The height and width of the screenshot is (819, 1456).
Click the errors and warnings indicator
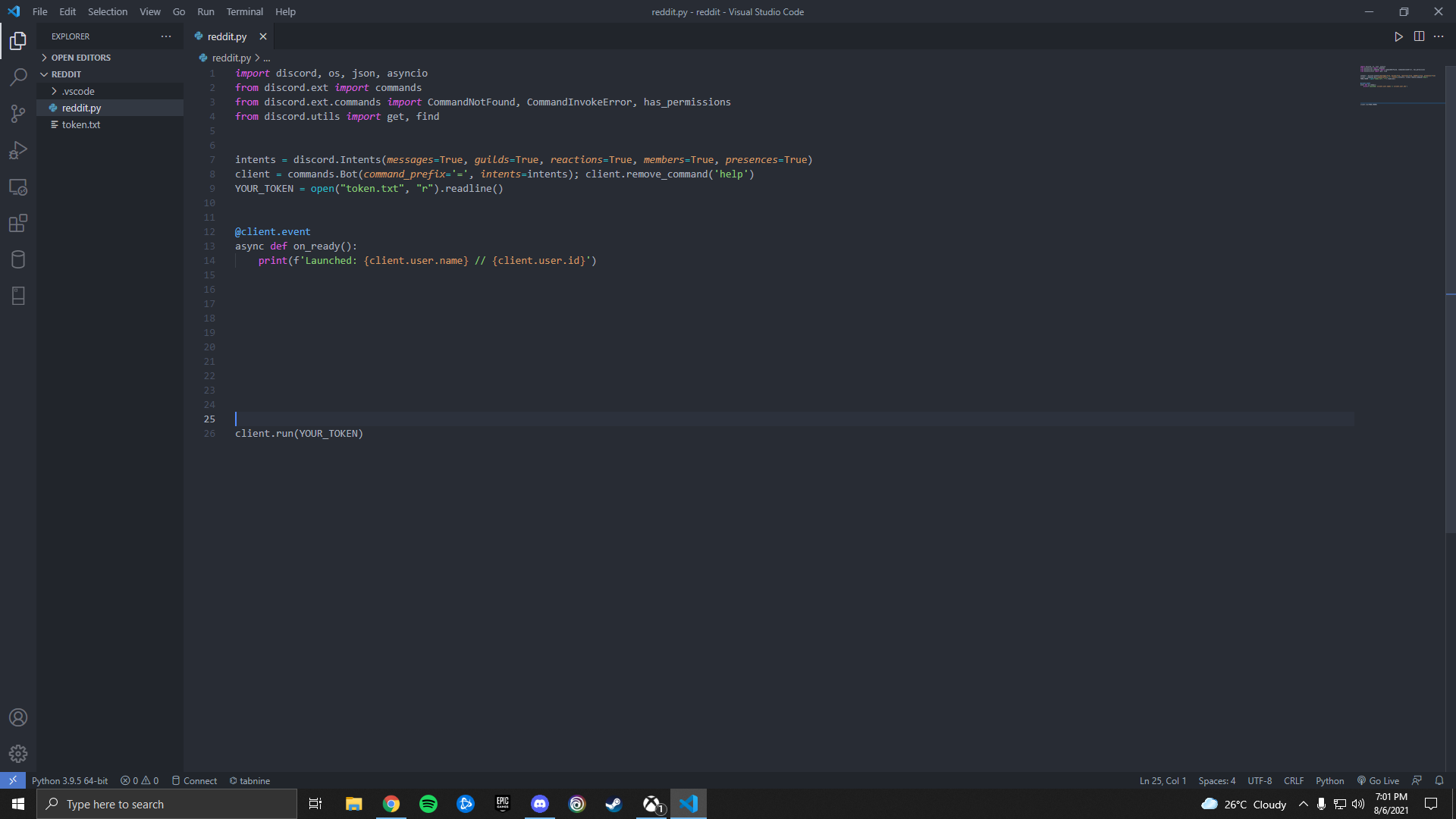[140, 780]
